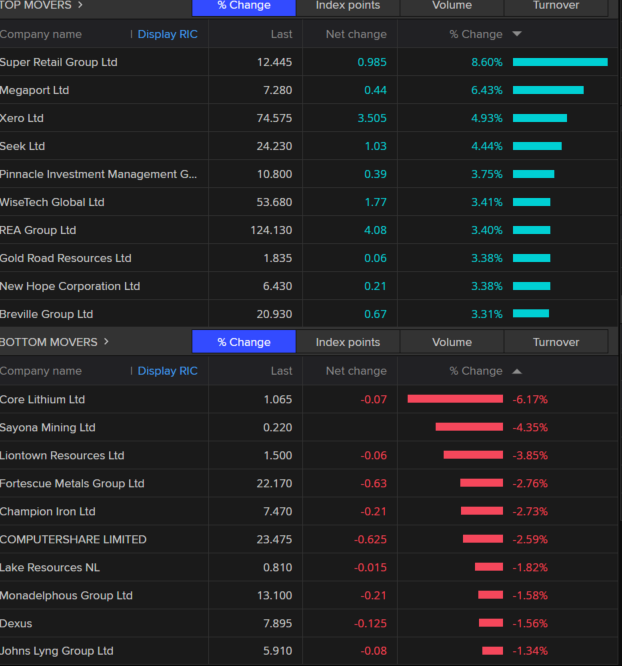Click Net change header in Top Movers

356,34
